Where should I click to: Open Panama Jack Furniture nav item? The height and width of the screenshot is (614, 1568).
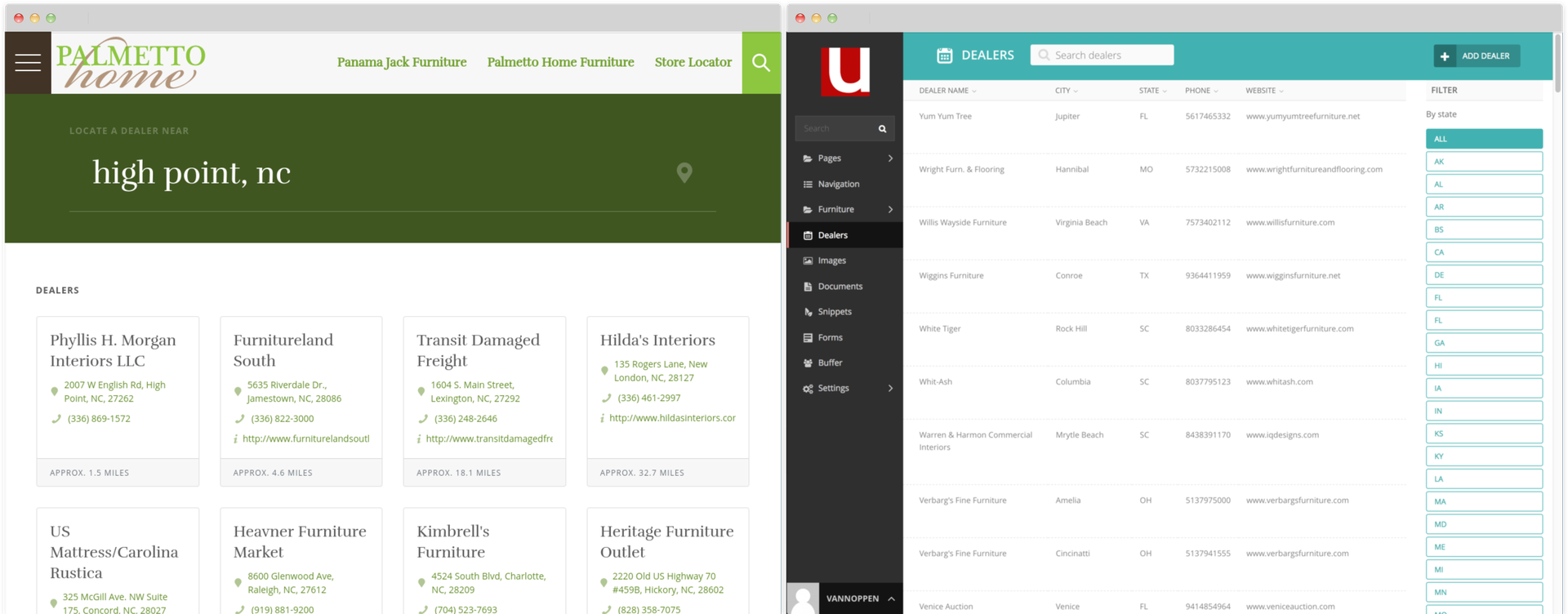point(402,62)
